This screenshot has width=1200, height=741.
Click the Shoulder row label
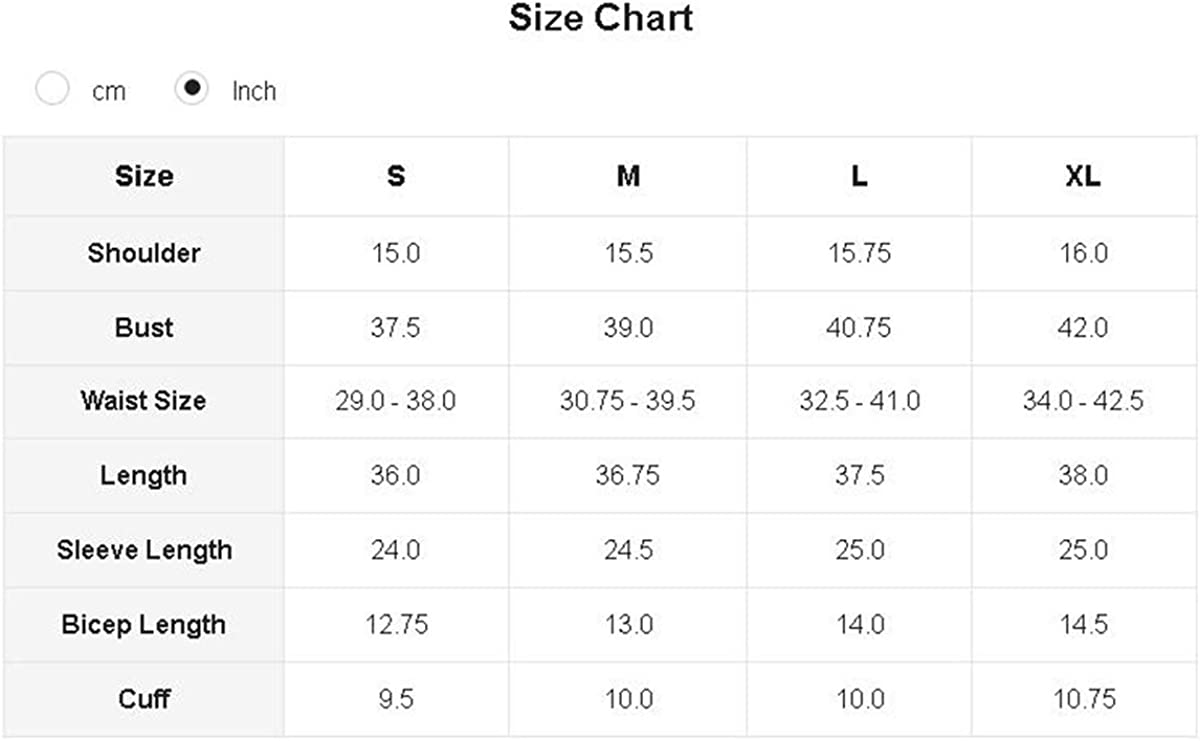tap(144, 253)
